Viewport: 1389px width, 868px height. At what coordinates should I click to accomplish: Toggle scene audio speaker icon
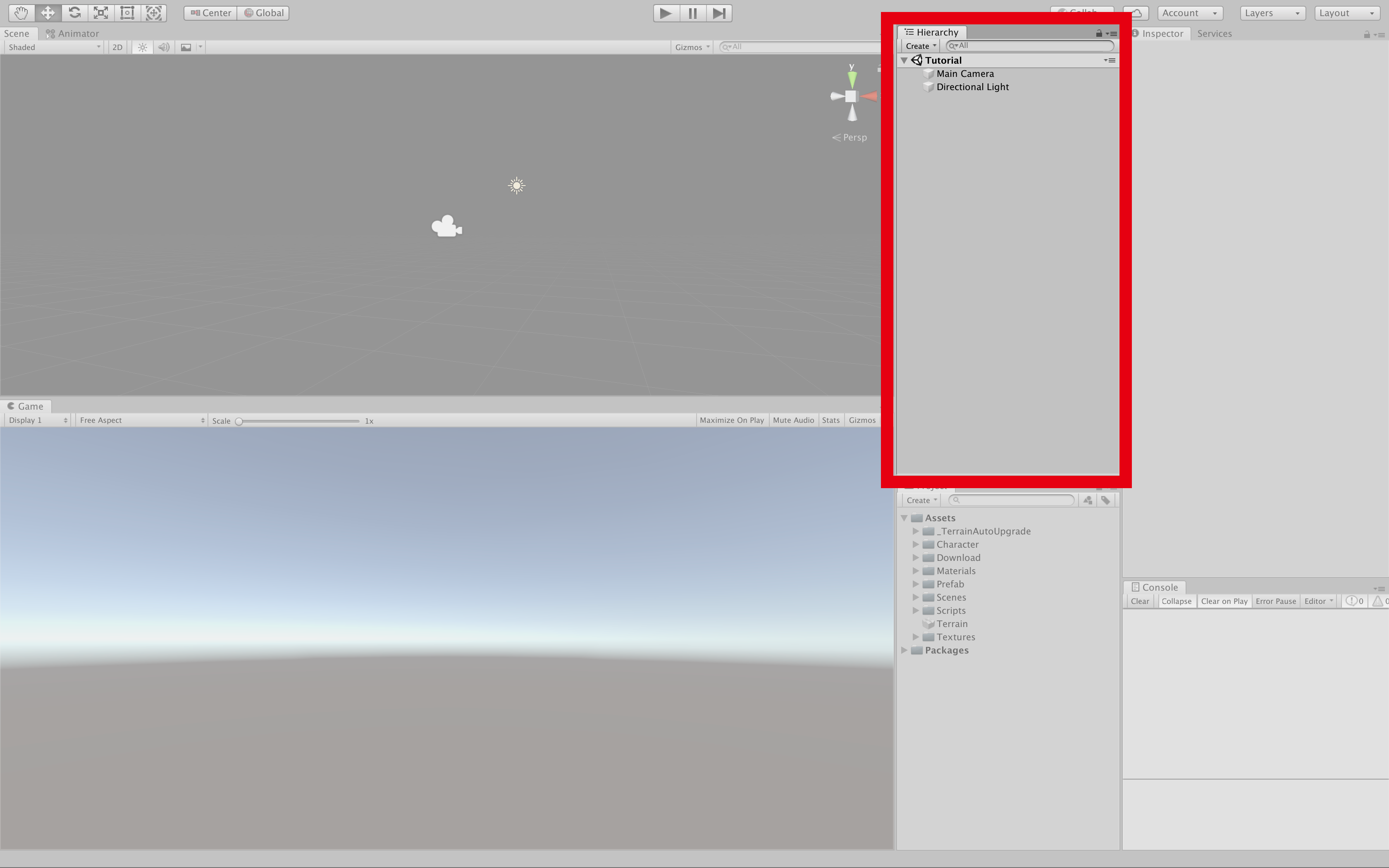point(164,47)
